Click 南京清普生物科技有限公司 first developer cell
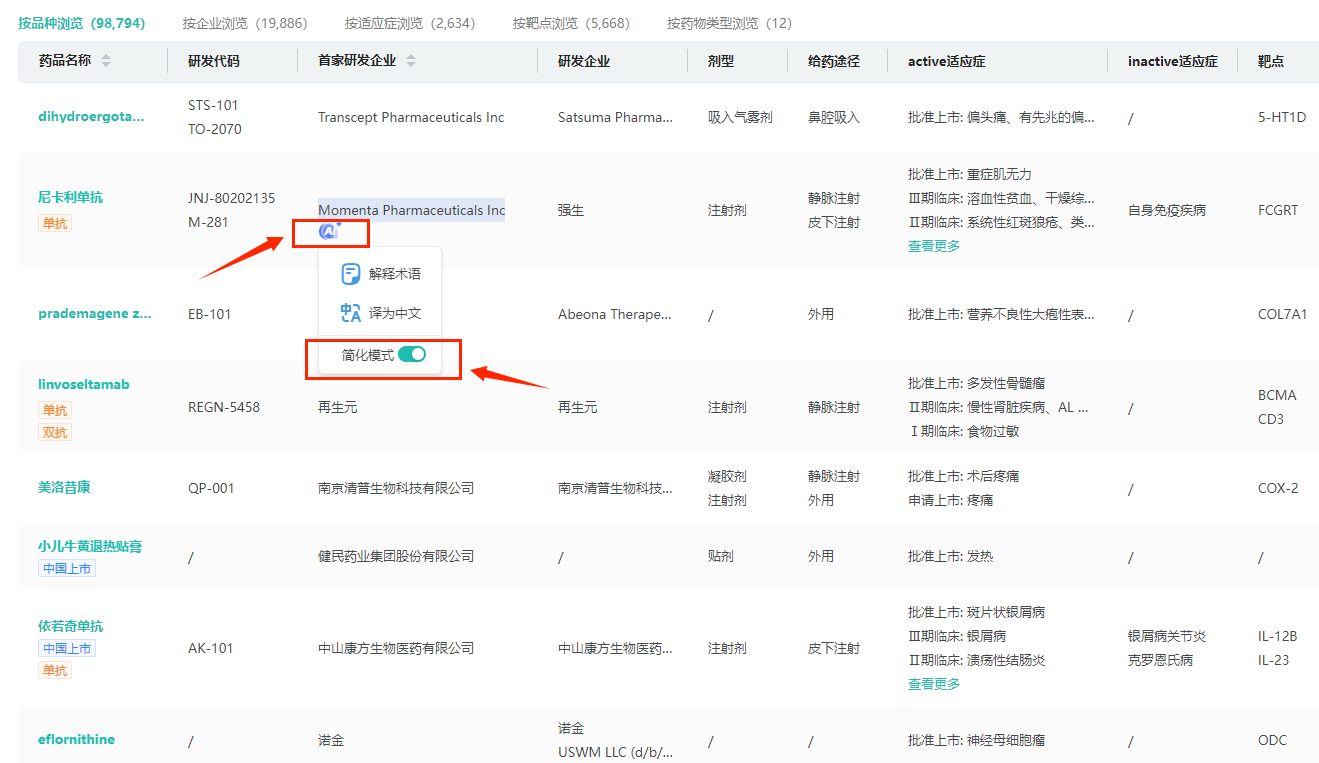 click(x=396, y=488)
